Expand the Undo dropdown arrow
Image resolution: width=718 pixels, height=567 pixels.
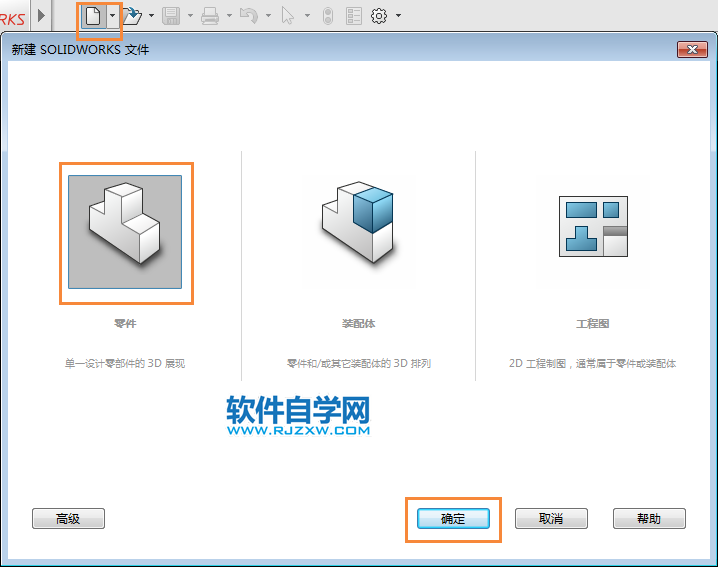pos(268,16)
